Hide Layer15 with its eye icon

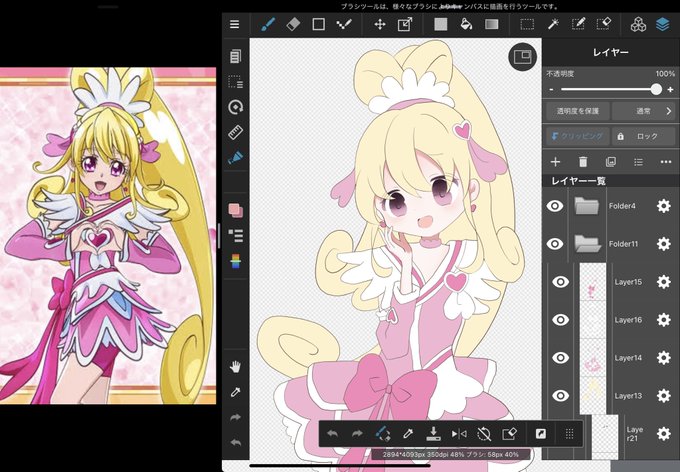coord(560,282)
